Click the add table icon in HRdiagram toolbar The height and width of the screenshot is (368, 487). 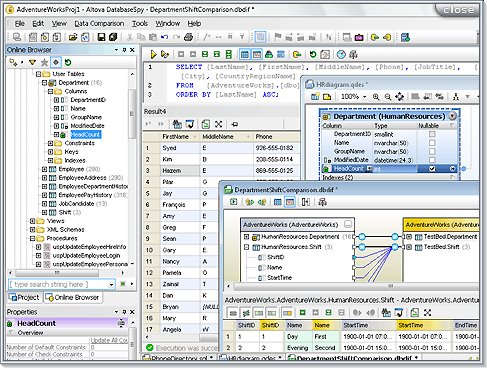pyautogui.click(x=315, y=97)
